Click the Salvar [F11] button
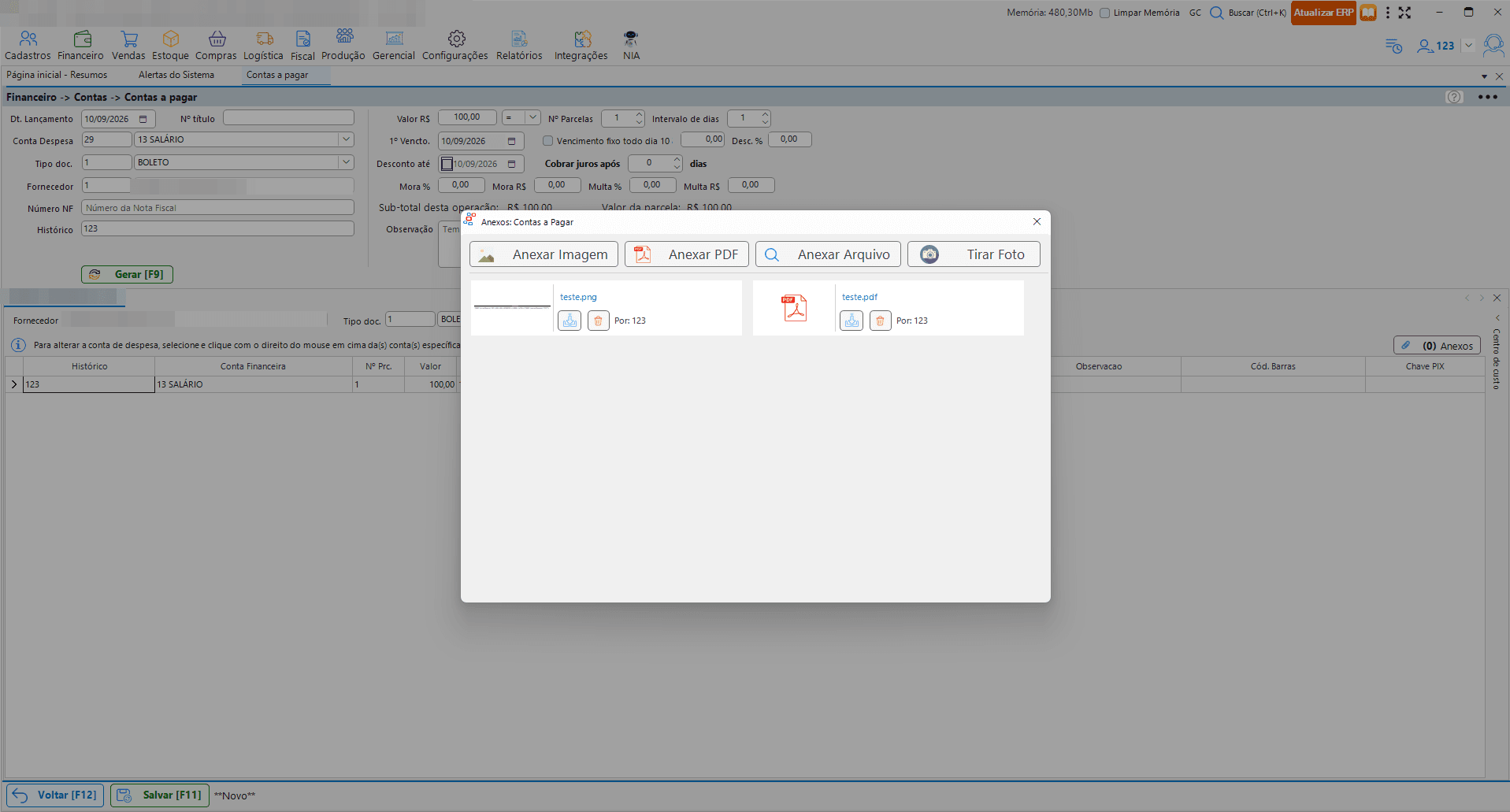Screen dimensions: 1510x812 coord(160,795)
